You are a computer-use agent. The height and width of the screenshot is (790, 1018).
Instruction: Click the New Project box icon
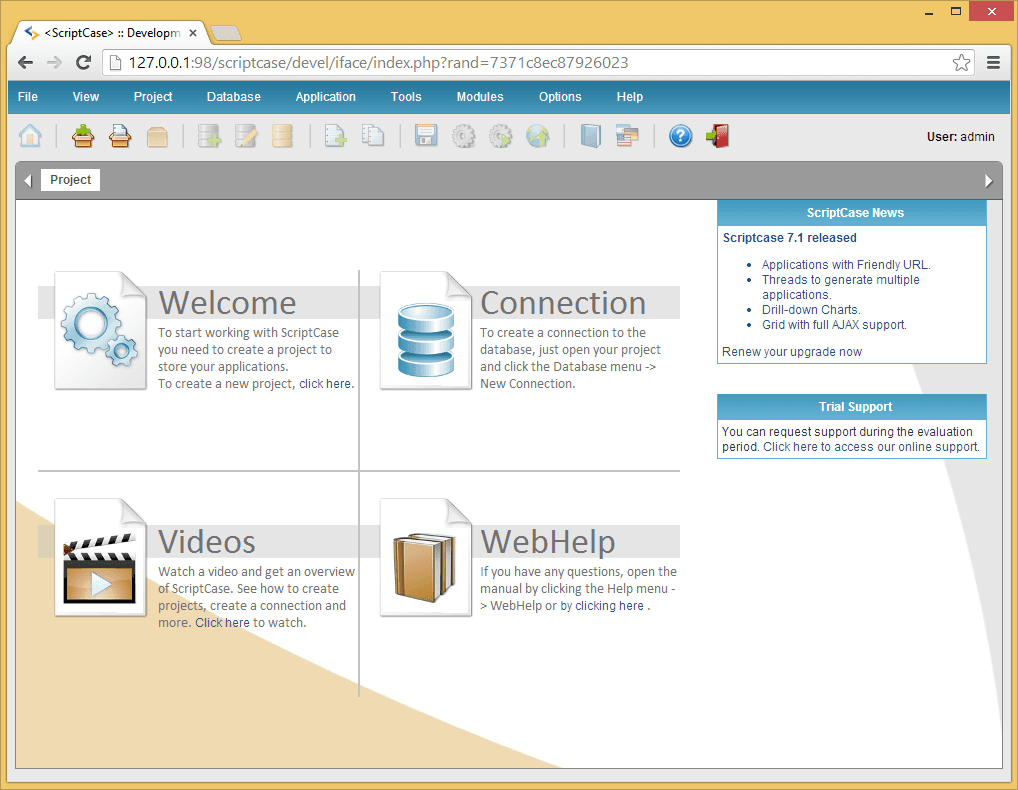tap(83, 136)
